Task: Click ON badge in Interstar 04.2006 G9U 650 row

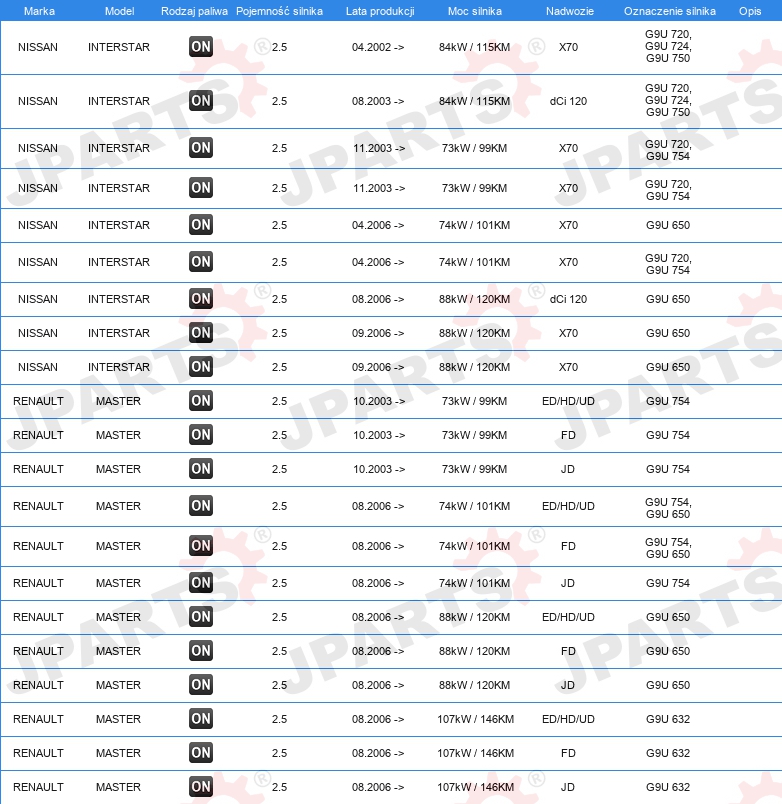Action: click(200, 225)
